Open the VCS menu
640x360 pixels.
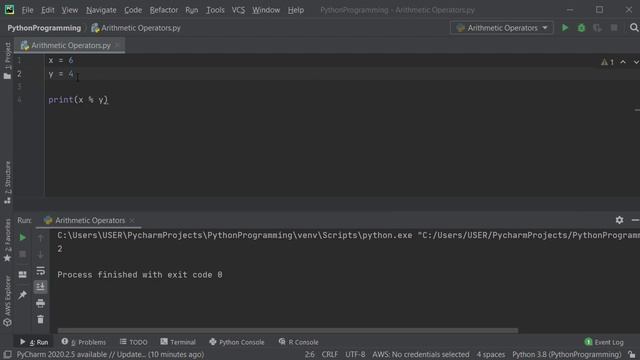[238, 10]
